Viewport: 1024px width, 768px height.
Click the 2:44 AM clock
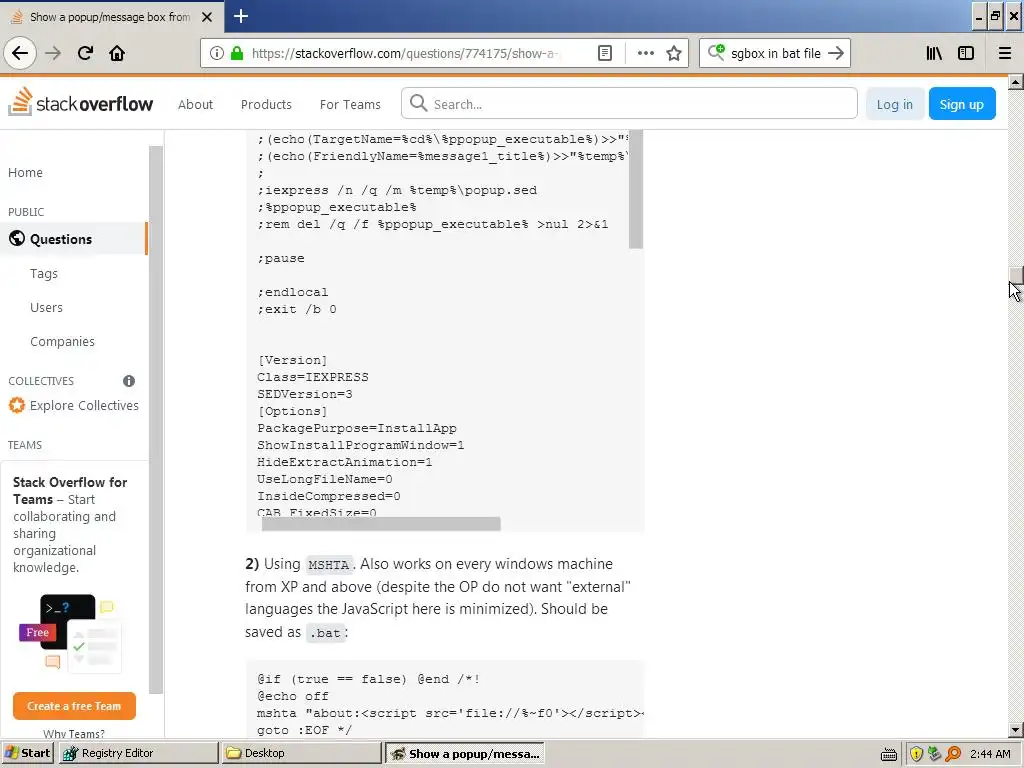click(990, 754)
